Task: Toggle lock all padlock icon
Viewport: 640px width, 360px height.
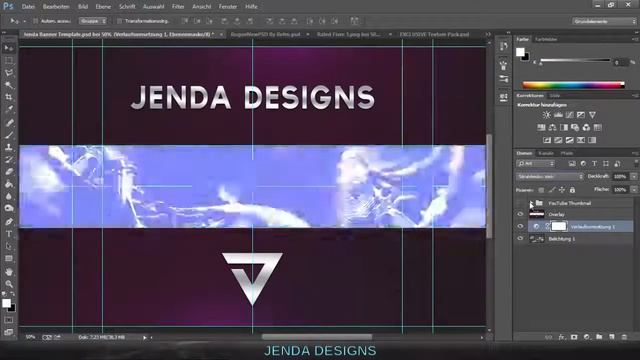Action: coord(572,190)
